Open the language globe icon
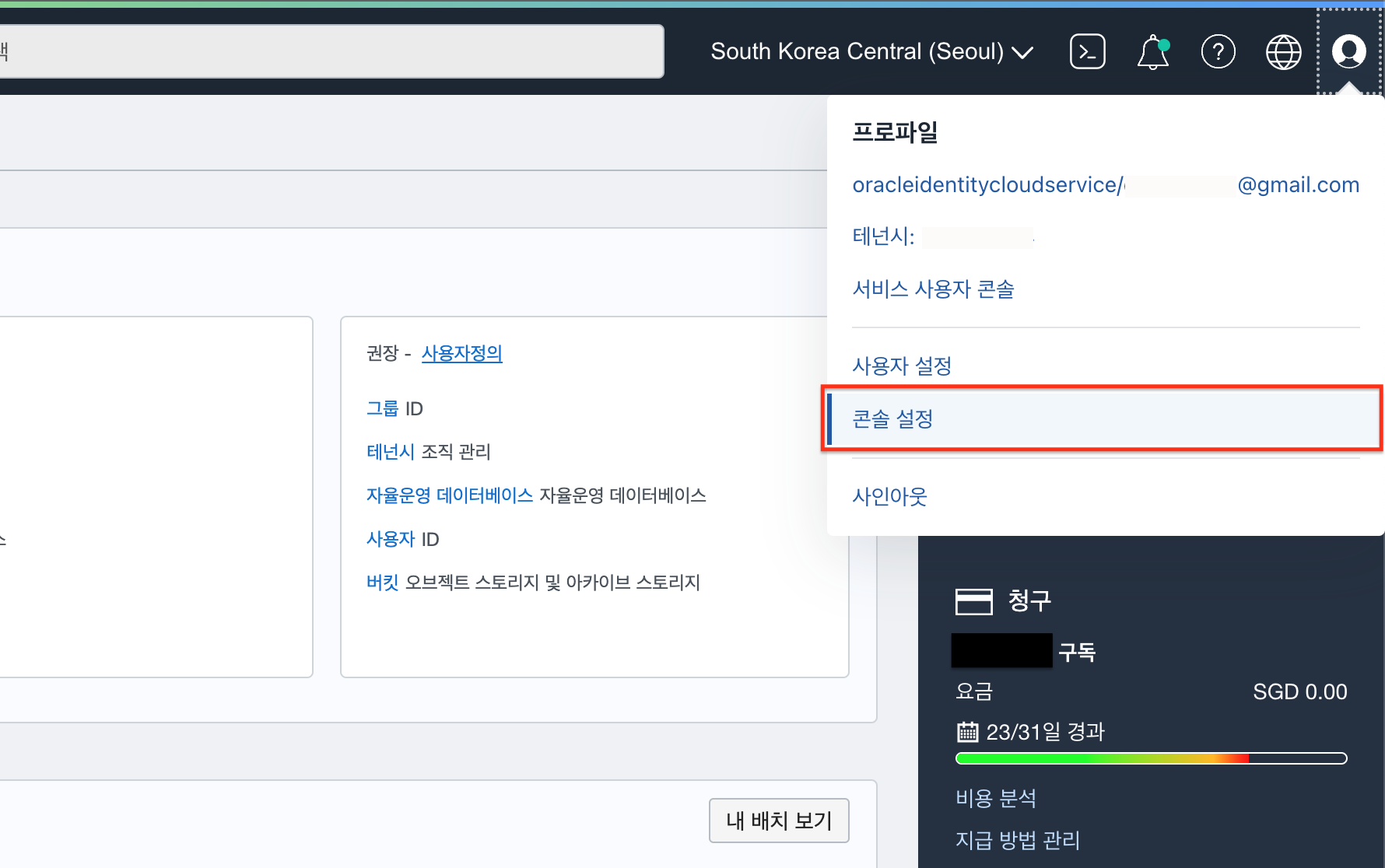Screen dimensions: 1385x868 point(1284,51)
